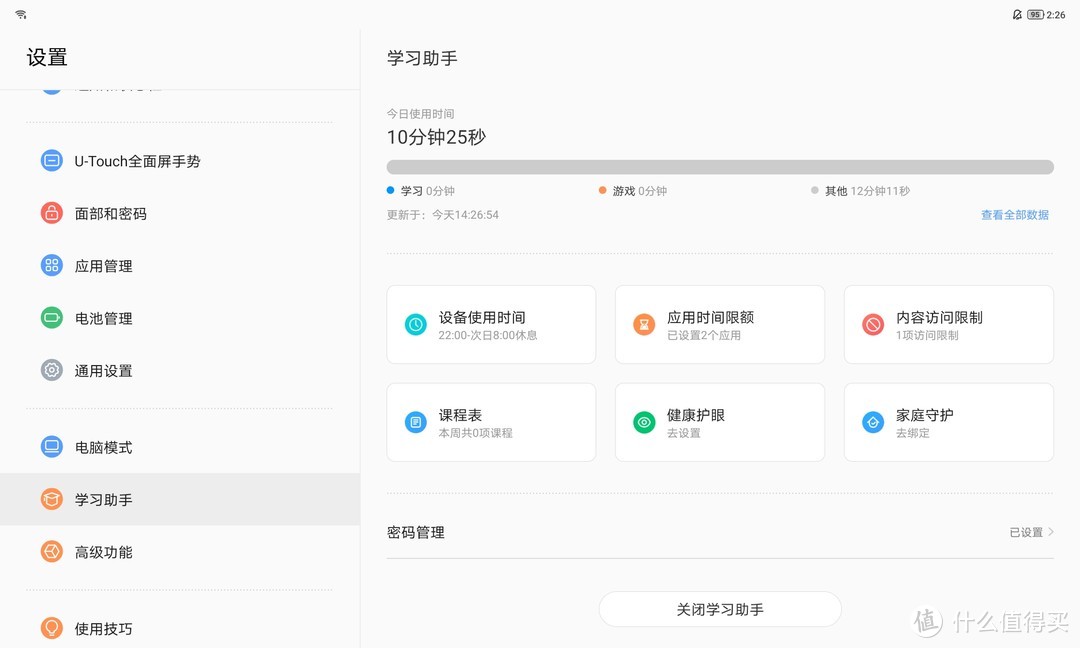This screenshot has height=648, width=1080.
Task: Select the 电池管理 battery icon
Action: (x=51, y=318)
